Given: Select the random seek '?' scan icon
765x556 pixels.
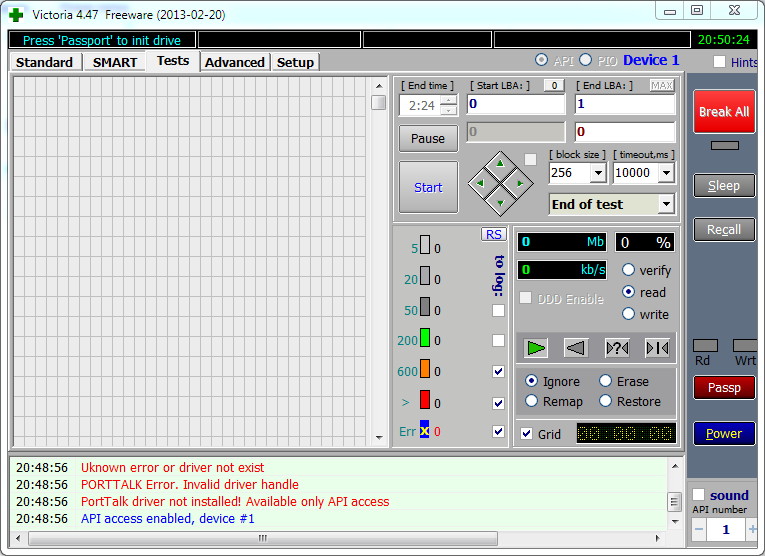Looking at the screenshot, I should (x=617, y=348).
